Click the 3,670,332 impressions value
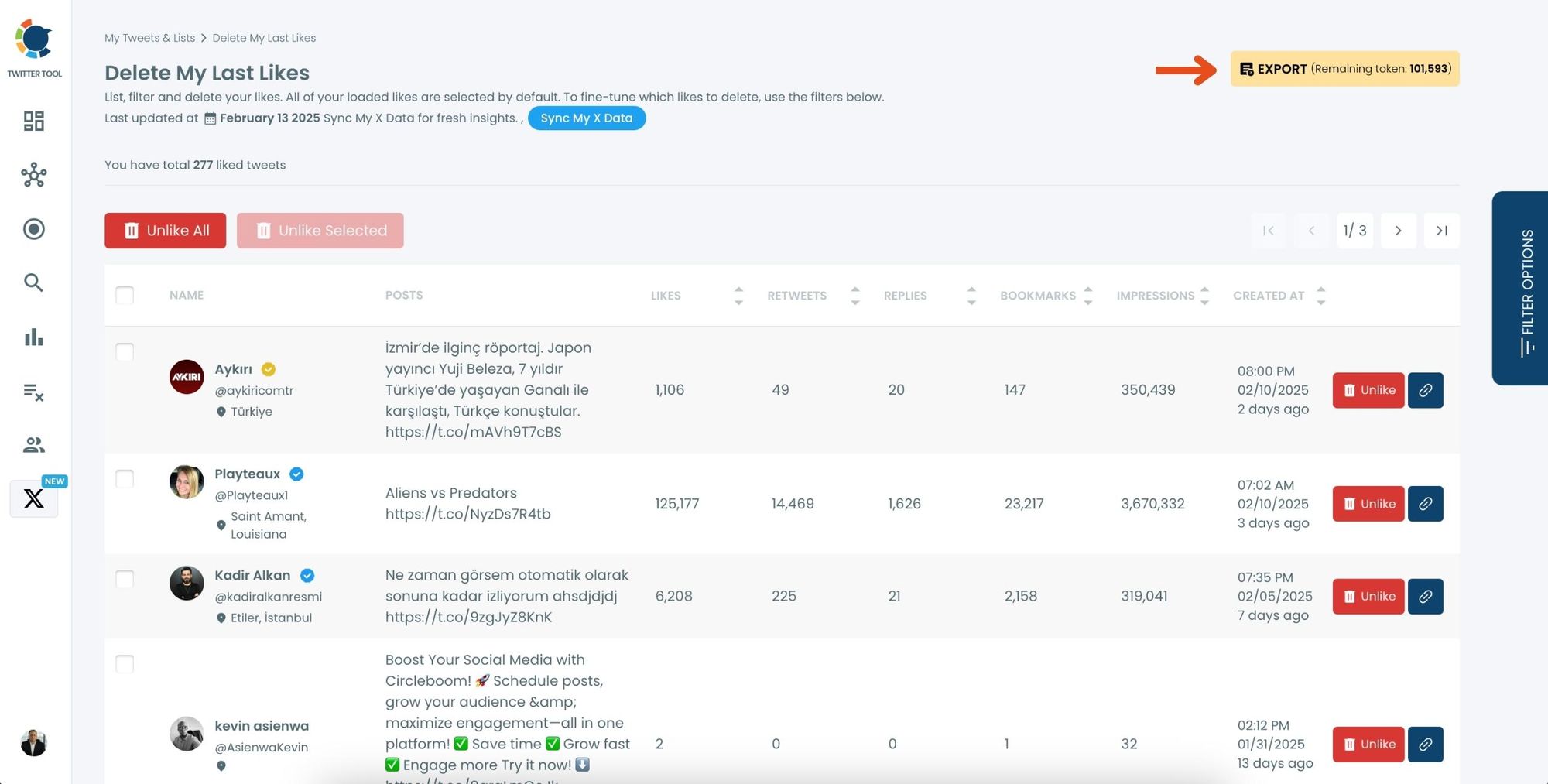The width and height of the screenshot is (1548, 784). tap(1152, 504)
